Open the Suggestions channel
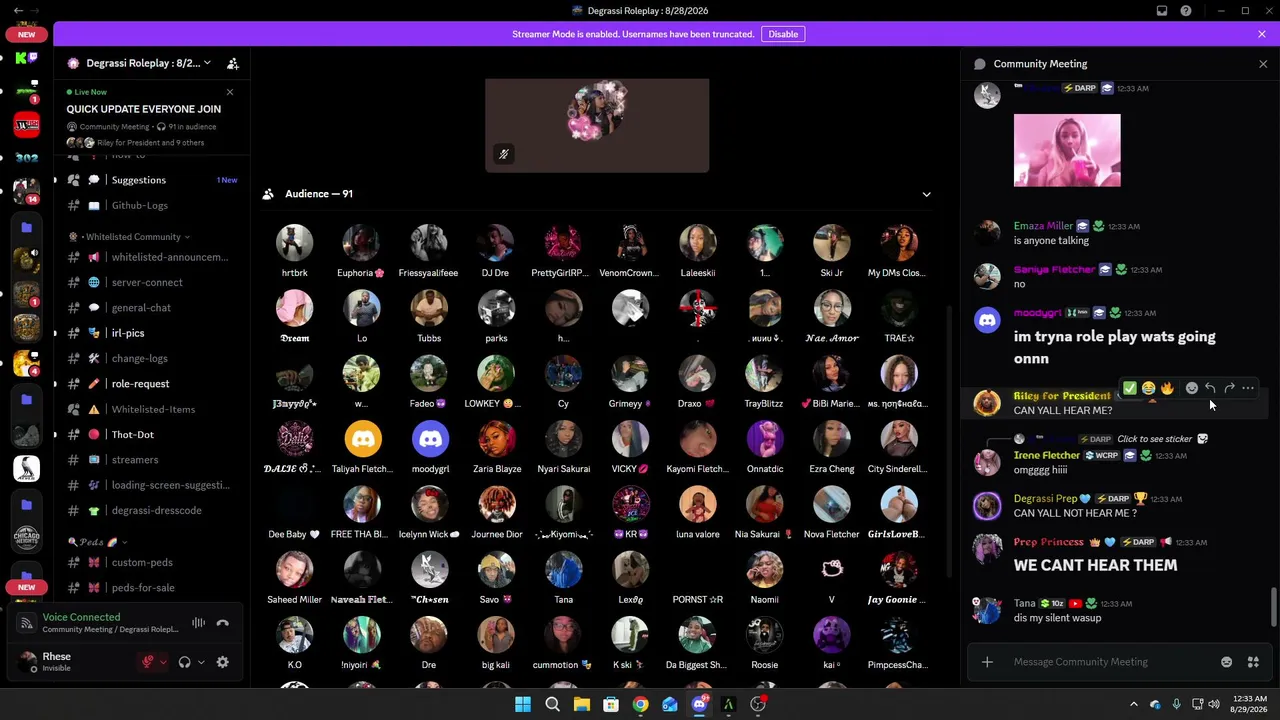 click(x=152, y=180)
